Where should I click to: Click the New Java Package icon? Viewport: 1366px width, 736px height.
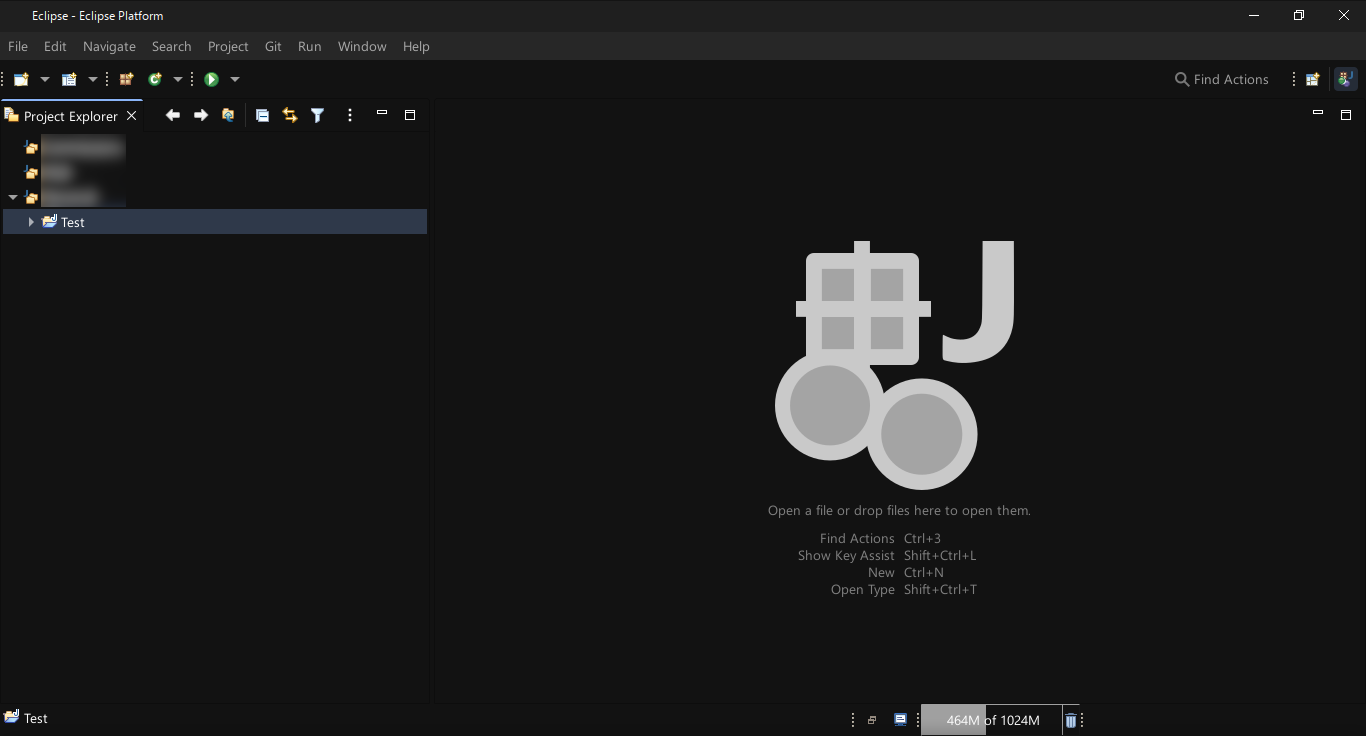pos(126,79)
